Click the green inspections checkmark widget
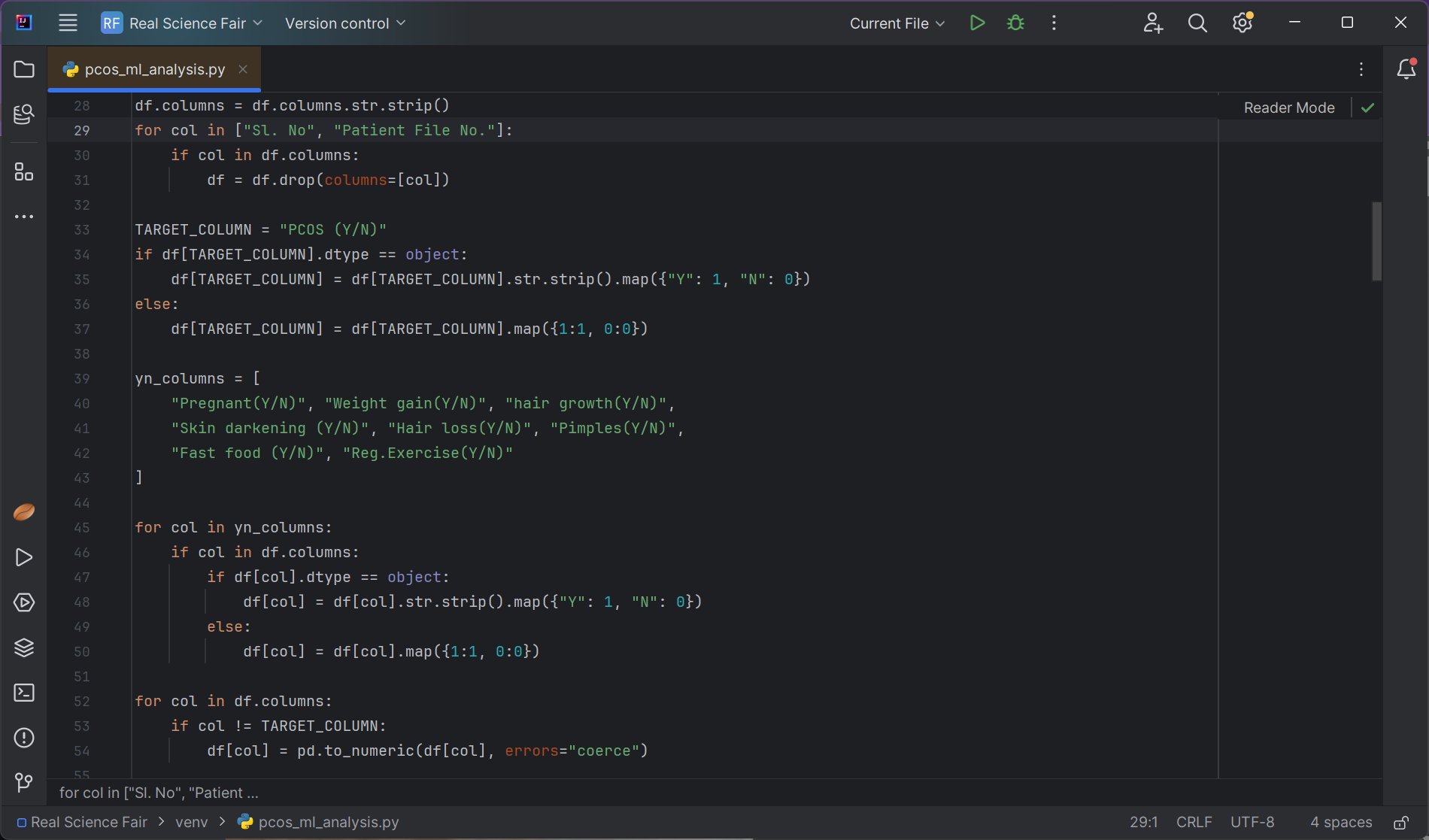Viewport: 1429px width, 840px height. (x=1367, y=108)
